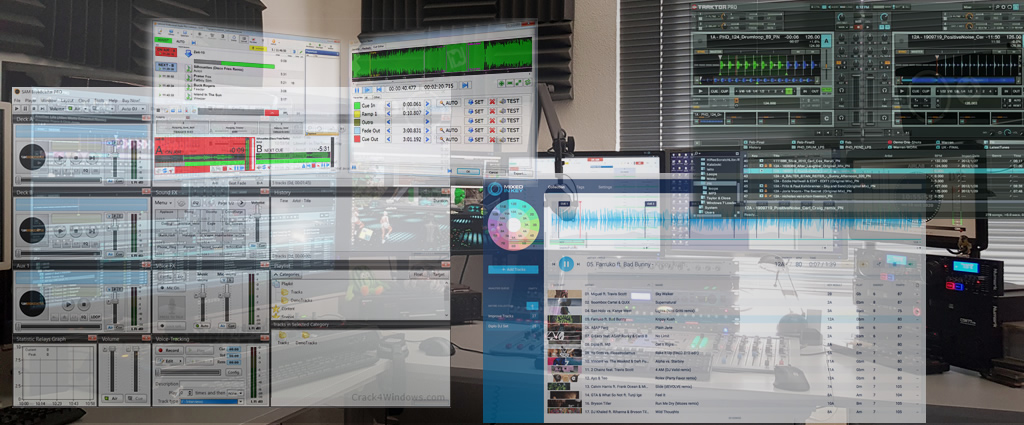Viewport: 1024px width, 425px height.
Task: Adjust the left fader in Volume panel
Action: point(112,369)
